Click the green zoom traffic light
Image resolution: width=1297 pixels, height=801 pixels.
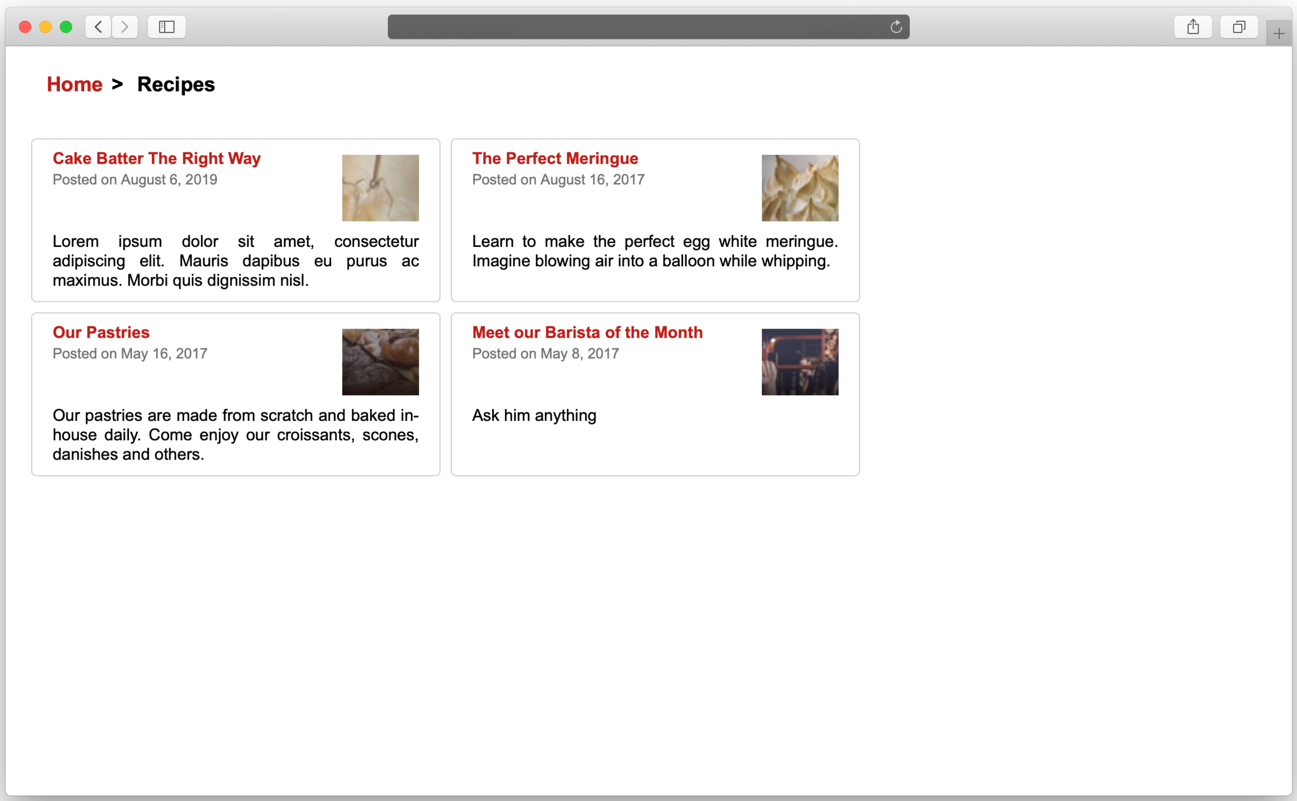tap(65, 27)
